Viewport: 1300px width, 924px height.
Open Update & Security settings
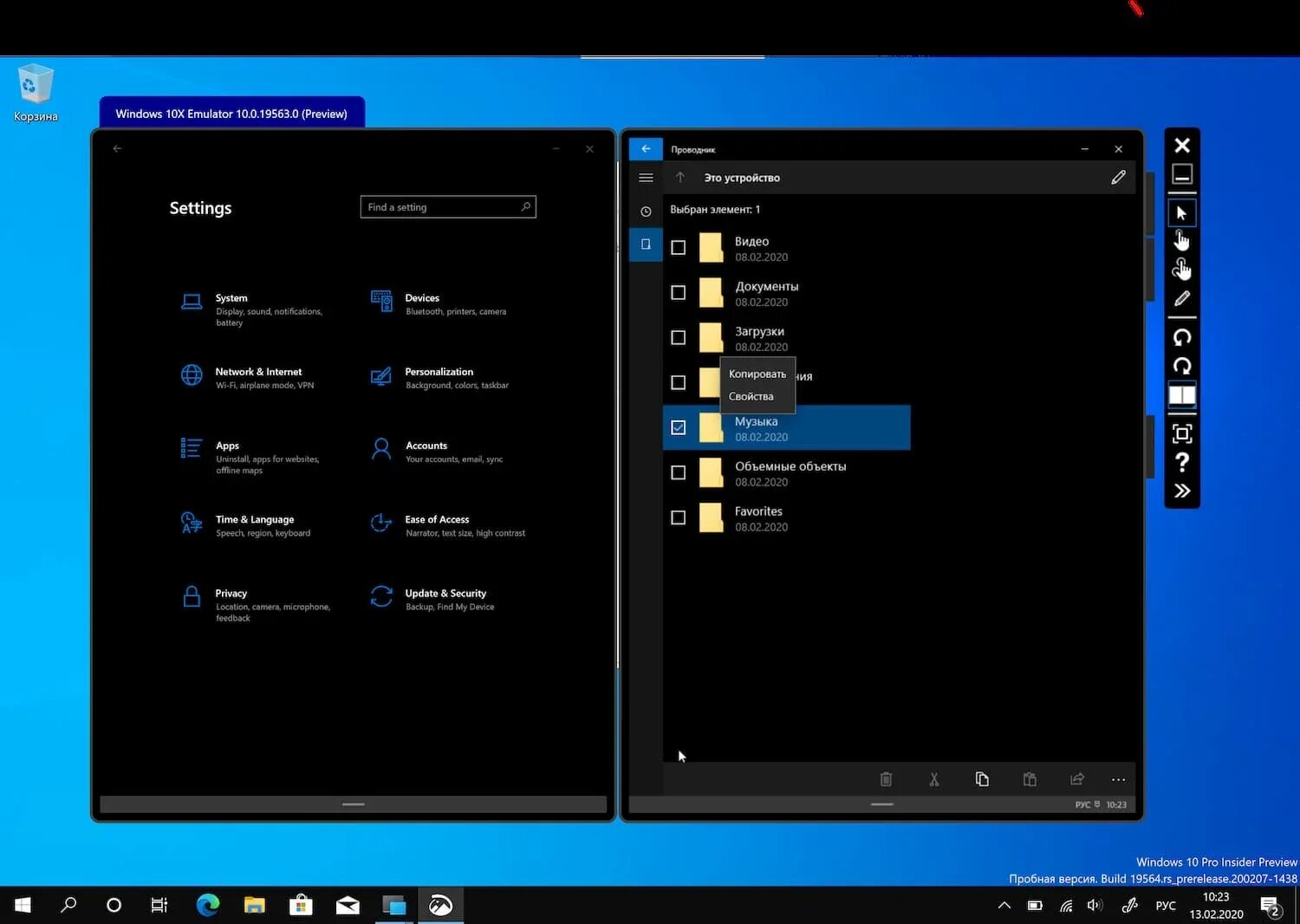[x=432, y=599]
